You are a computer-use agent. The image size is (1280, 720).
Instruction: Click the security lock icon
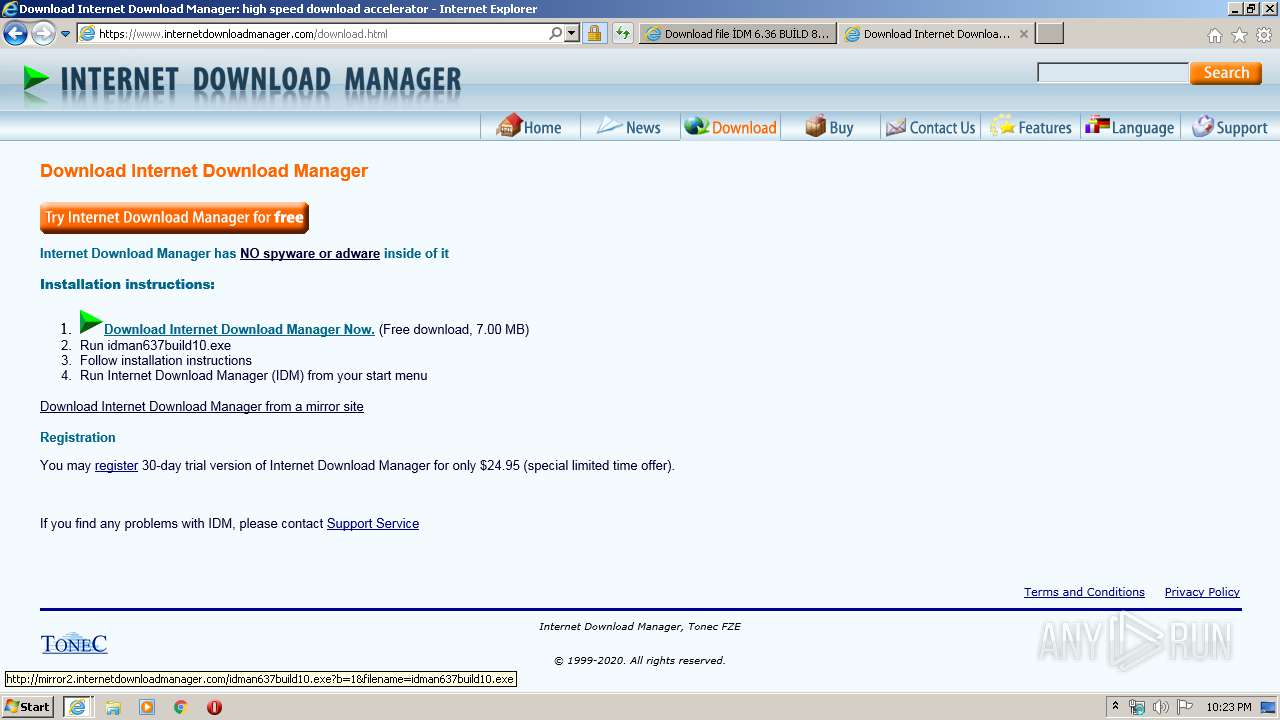(594, 34)
